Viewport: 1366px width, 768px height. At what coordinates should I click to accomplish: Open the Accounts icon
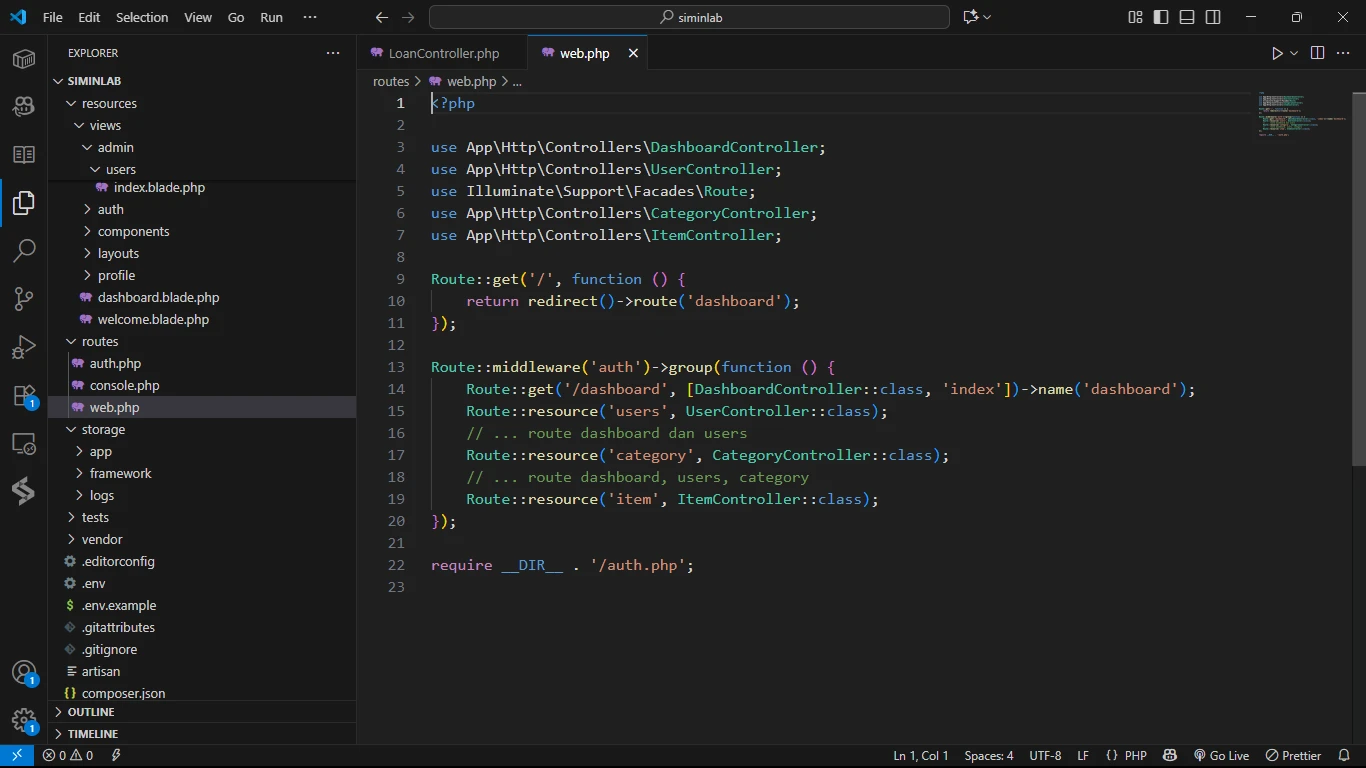24,672
